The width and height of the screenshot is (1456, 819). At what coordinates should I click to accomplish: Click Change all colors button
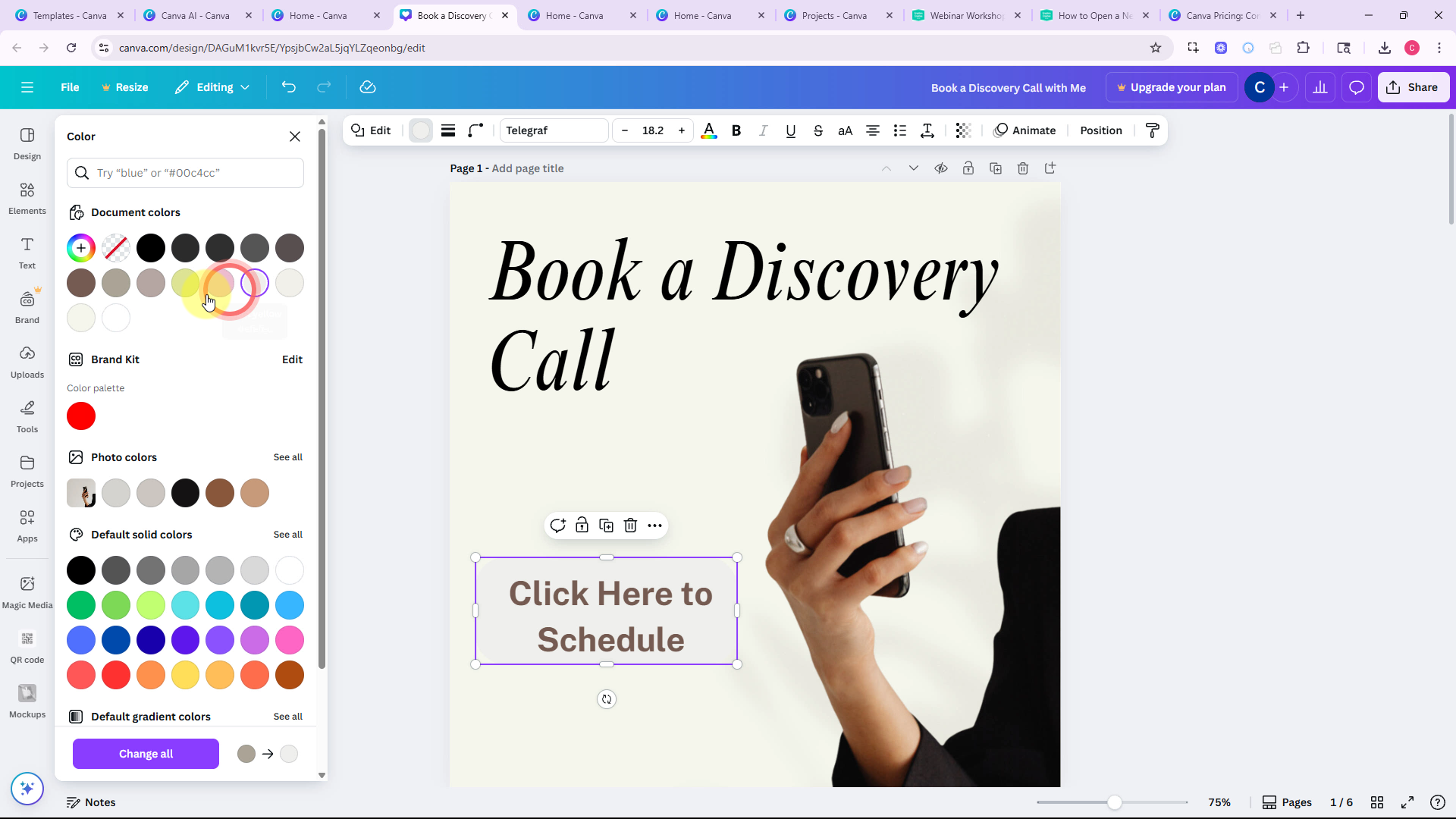(x=146, y=754)
